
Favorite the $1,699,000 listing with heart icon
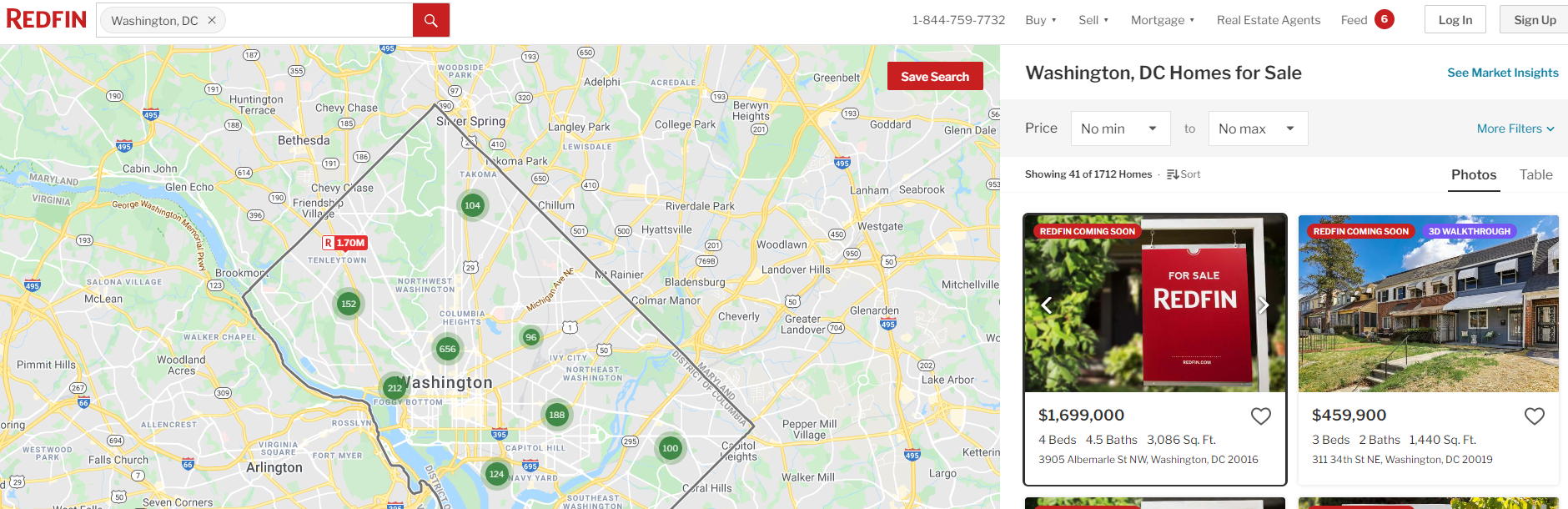[1261, 416]
